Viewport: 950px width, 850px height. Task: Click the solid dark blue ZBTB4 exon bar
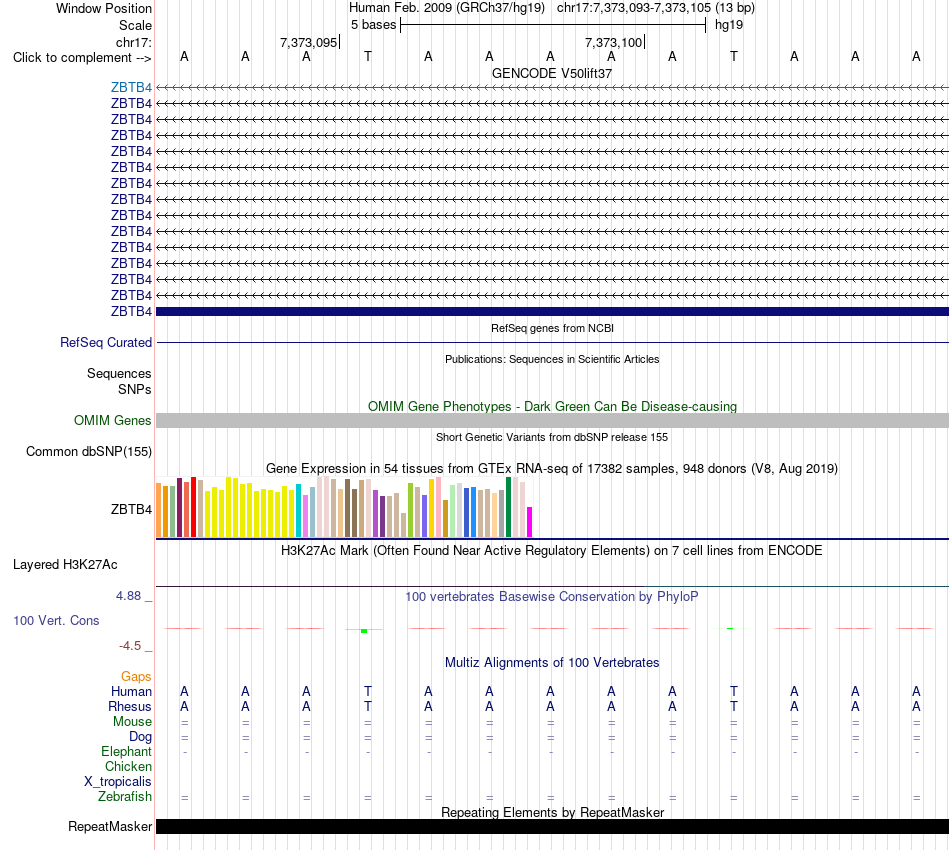552,311
